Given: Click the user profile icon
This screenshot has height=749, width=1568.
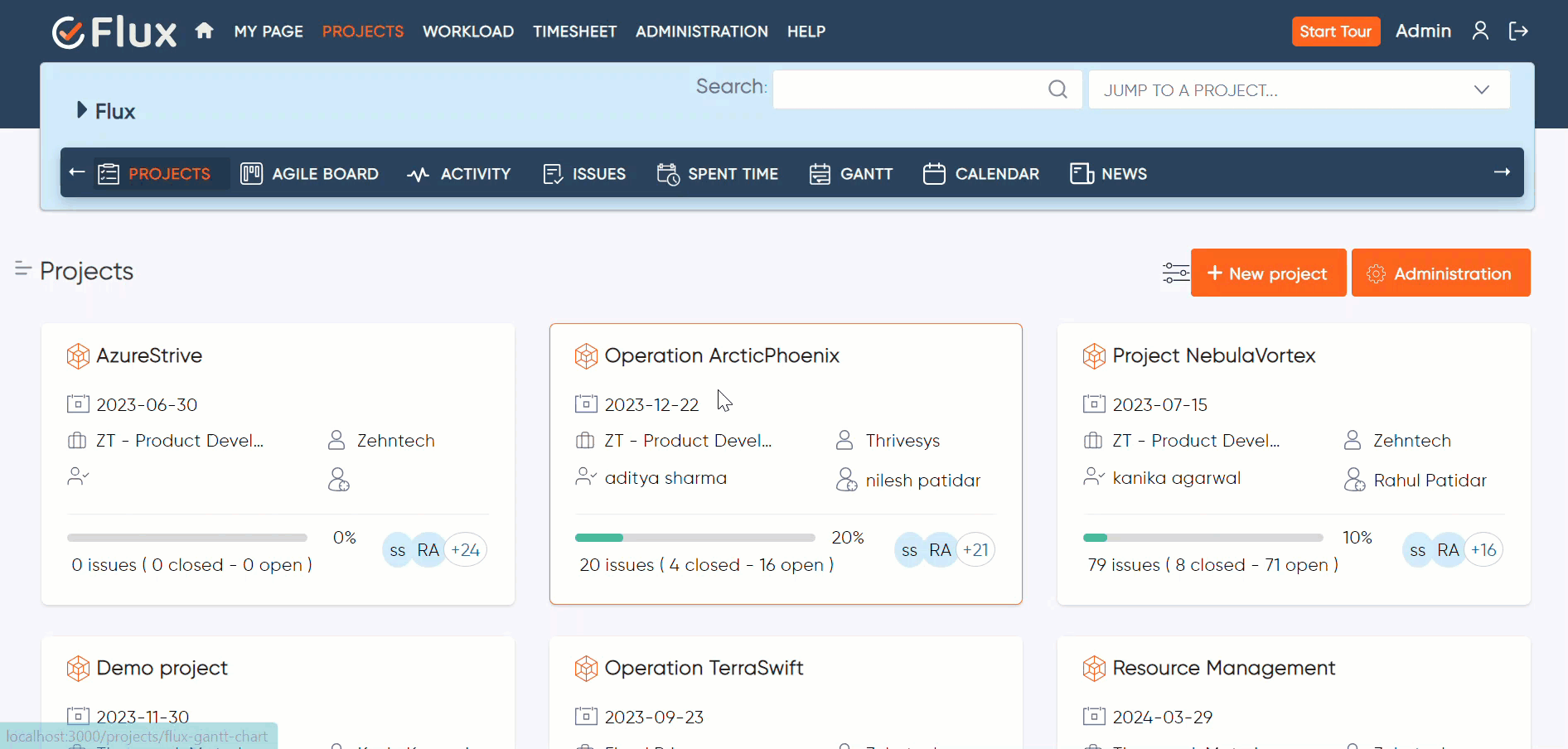Looking at the screenshot, I should click(1480, 31).
